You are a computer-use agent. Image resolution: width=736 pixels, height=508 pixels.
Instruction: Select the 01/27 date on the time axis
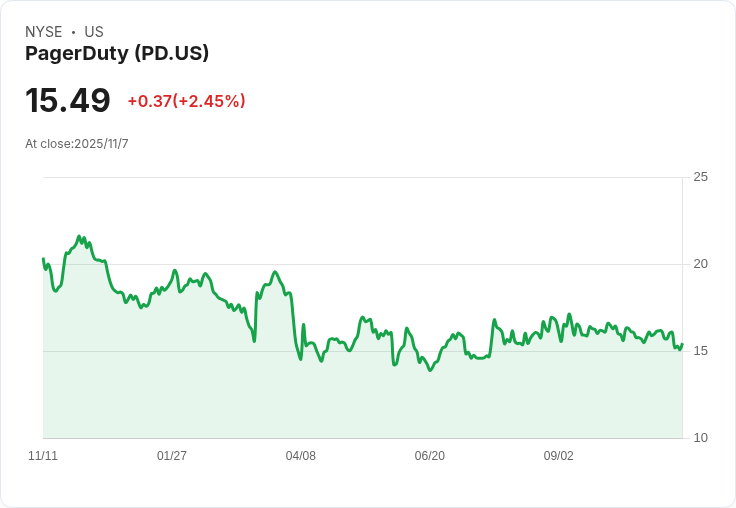pos(172,456)
